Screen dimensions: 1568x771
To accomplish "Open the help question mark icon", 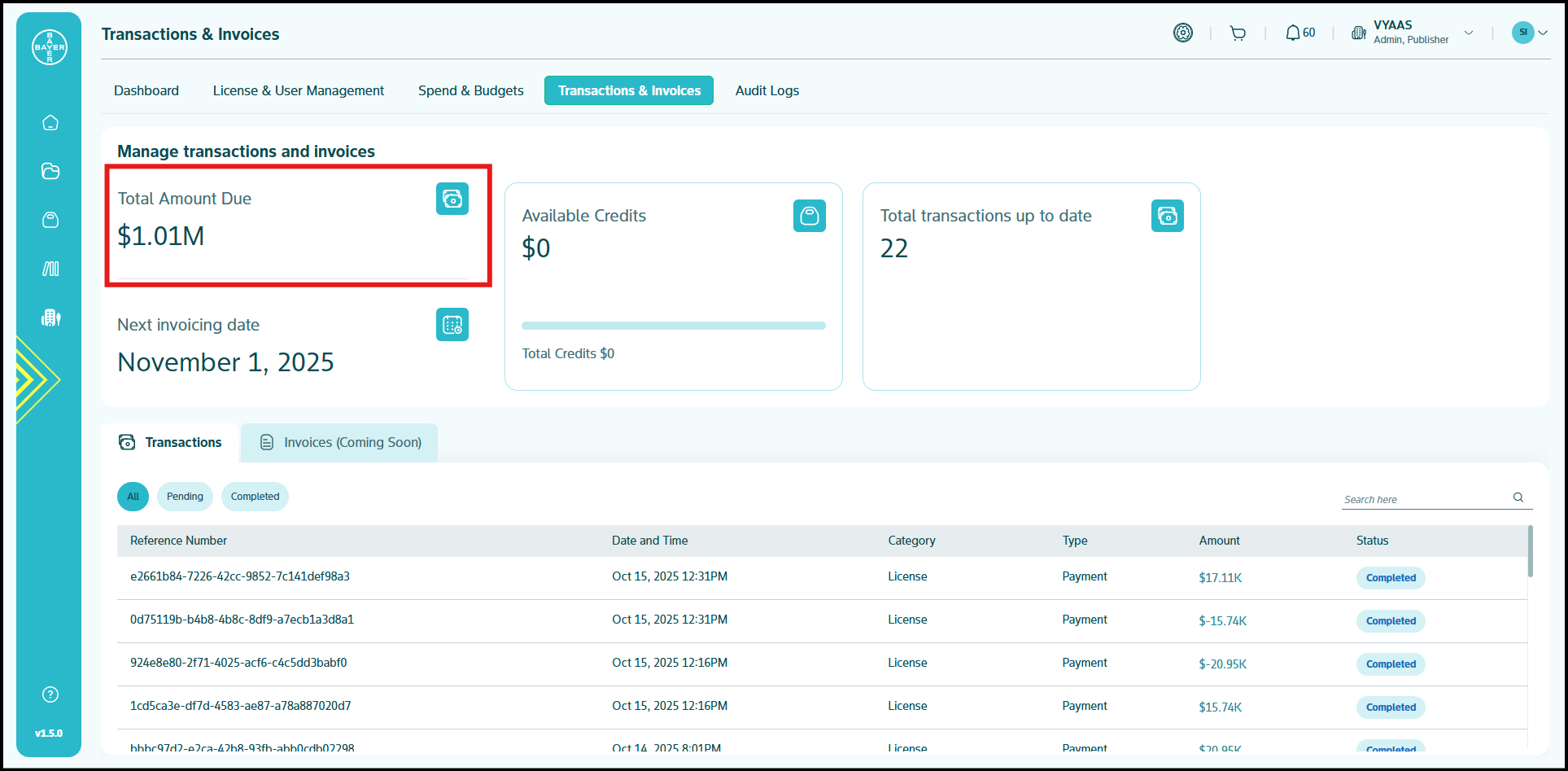I will (x=50, y=694).
